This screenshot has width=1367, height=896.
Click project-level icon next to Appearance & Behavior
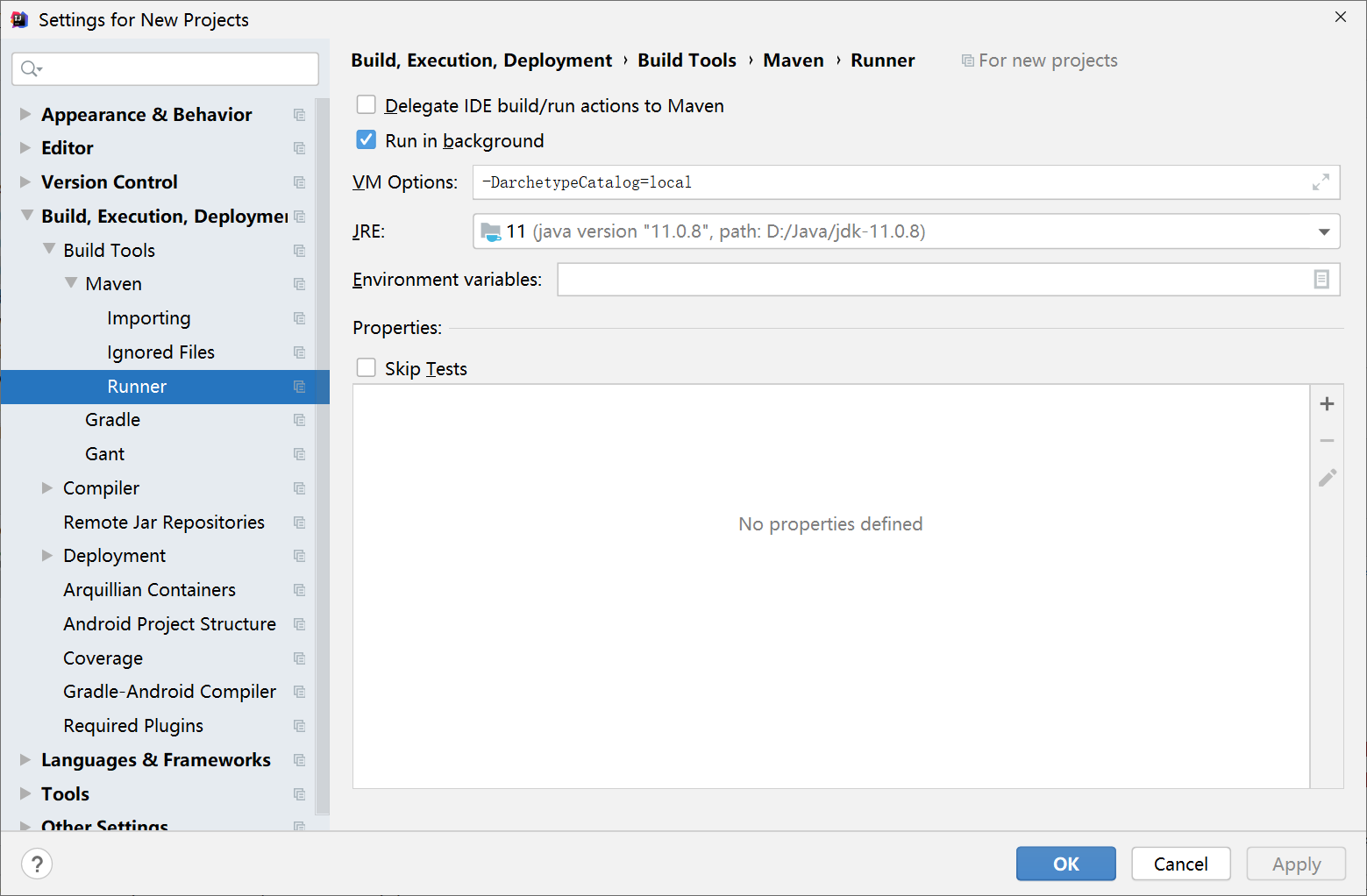(299, 115)
